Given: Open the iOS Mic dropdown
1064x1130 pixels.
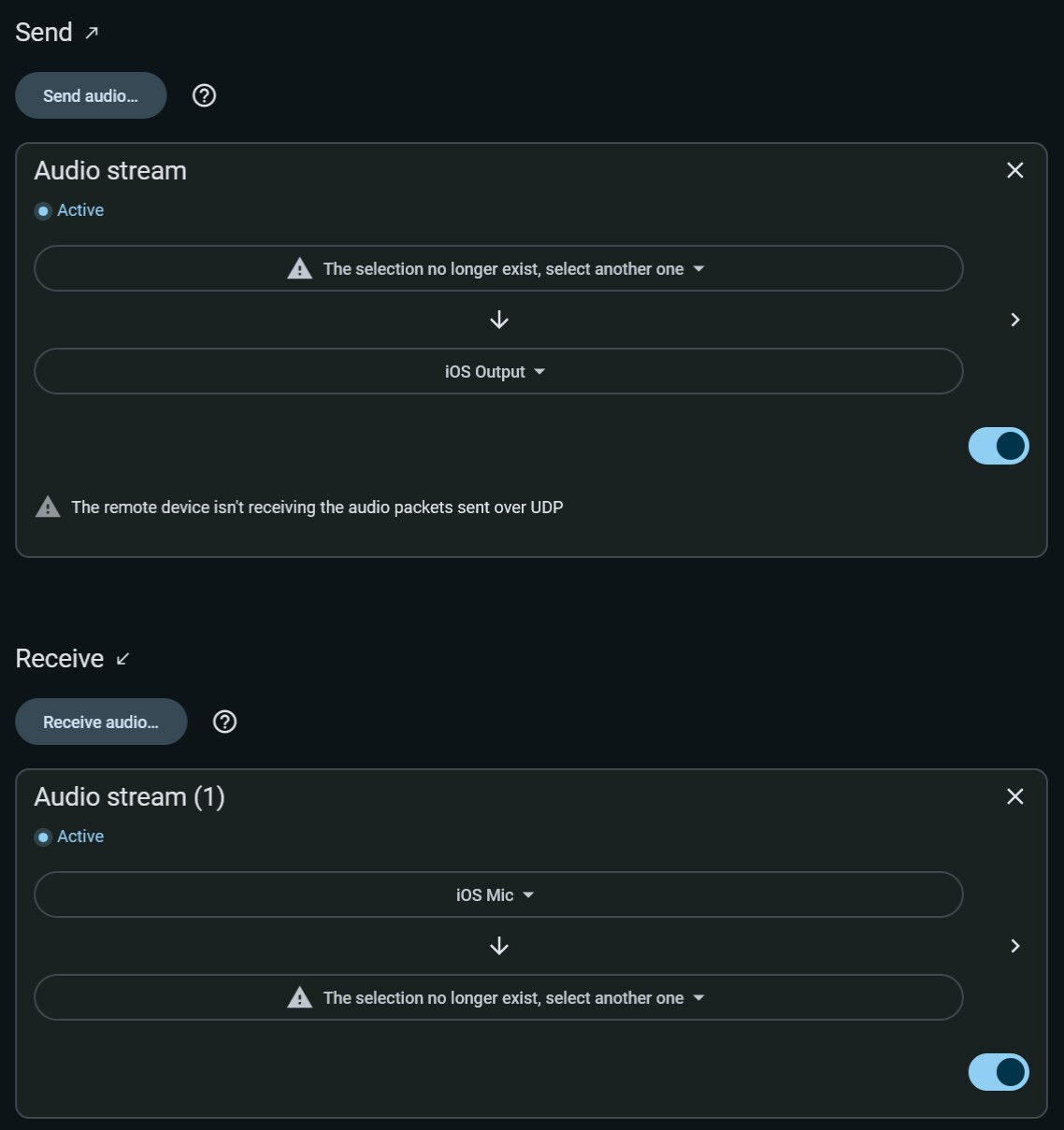Looking at the screenshot, I should (x=497, y=895).
